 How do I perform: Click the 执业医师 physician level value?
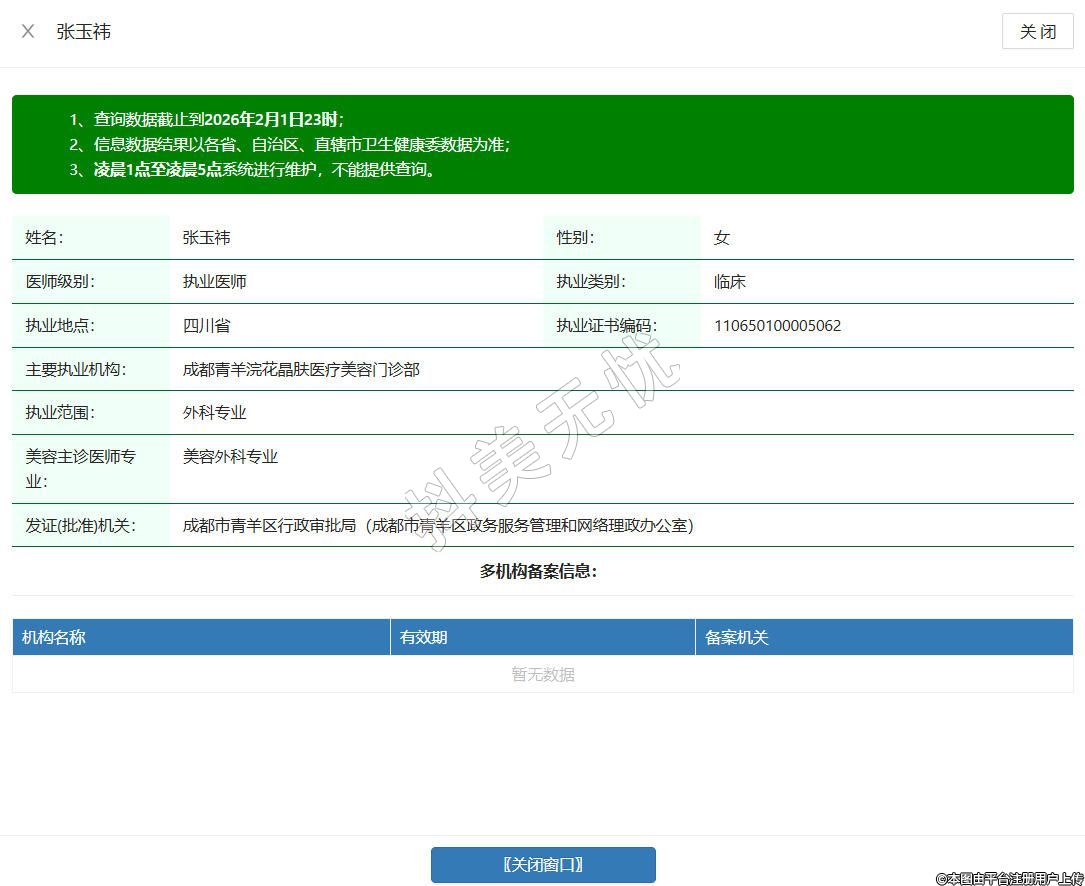(214, 281)
